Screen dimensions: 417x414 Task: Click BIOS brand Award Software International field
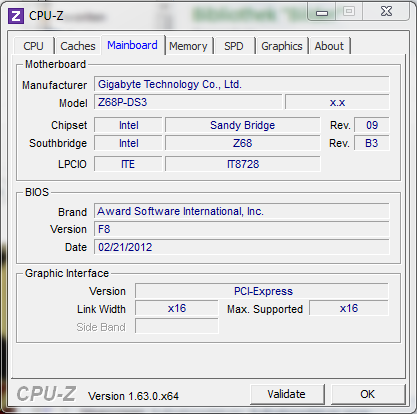pos(242,211)
